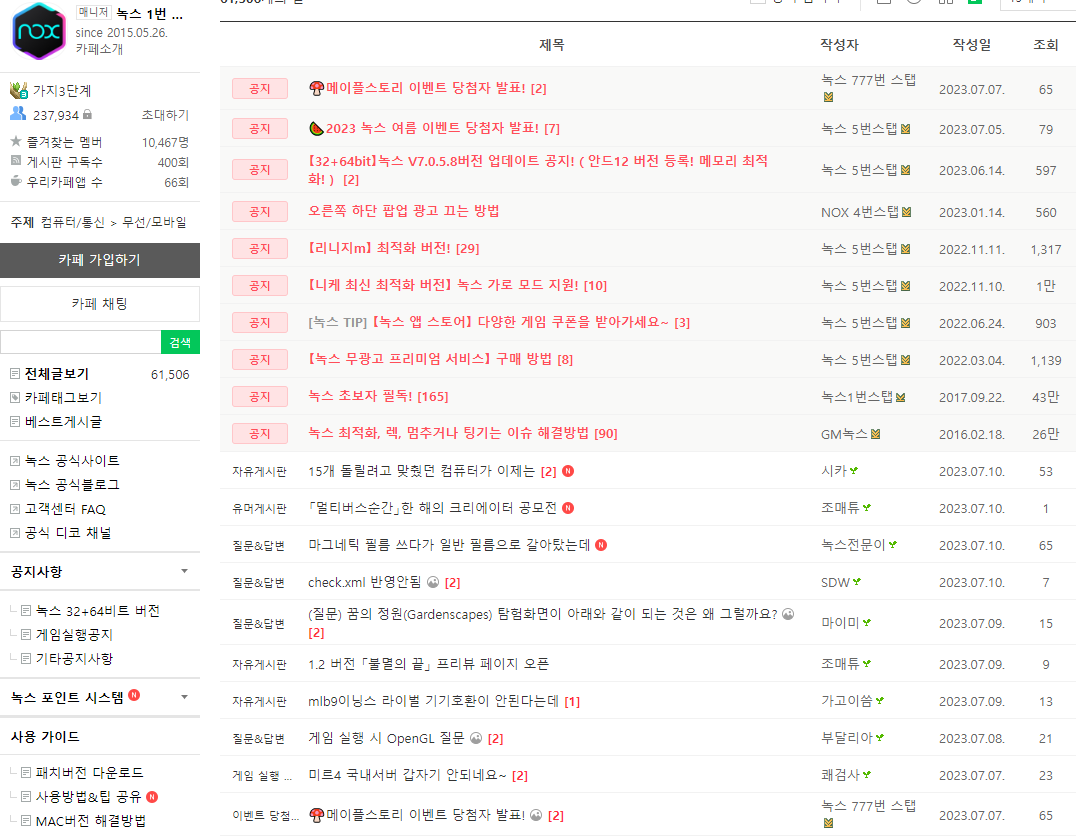The width and height of the screenshot is (1076, 839).
Task: Open the 카페소개 link
Action: pos(99,49)
